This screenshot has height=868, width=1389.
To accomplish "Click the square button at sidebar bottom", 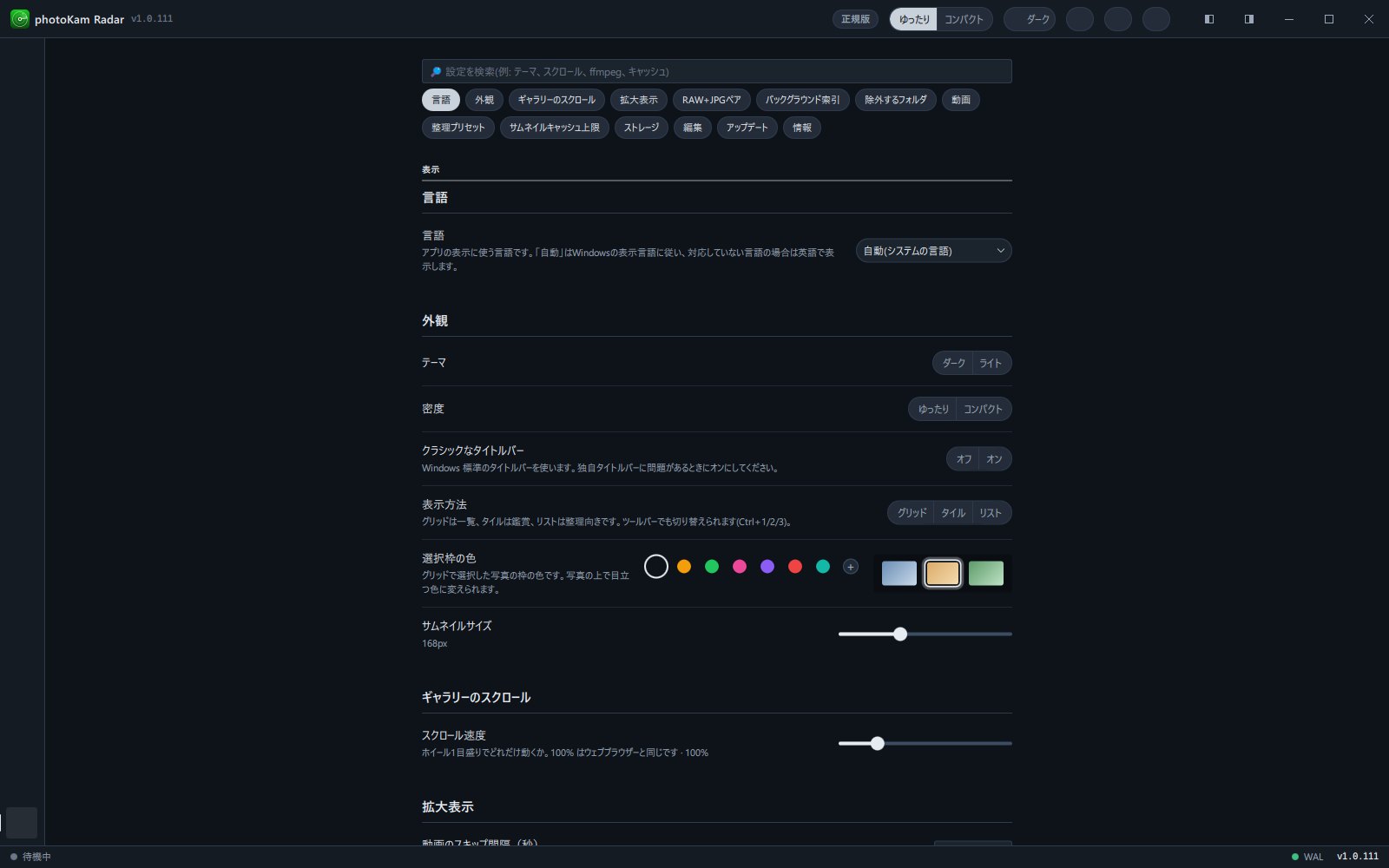I will (x=22, y=822).
